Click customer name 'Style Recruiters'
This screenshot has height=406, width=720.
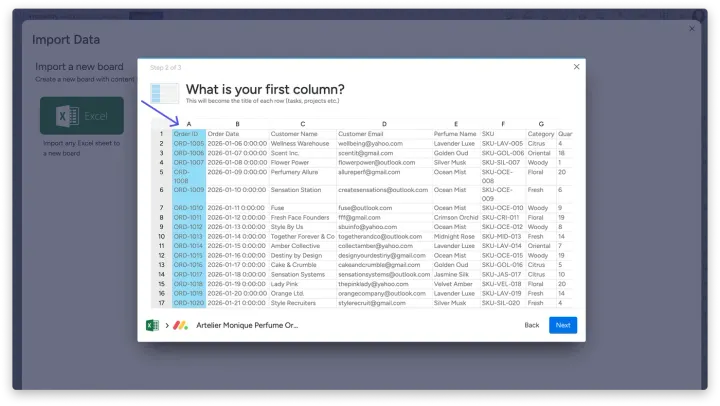tap(293, 303)
